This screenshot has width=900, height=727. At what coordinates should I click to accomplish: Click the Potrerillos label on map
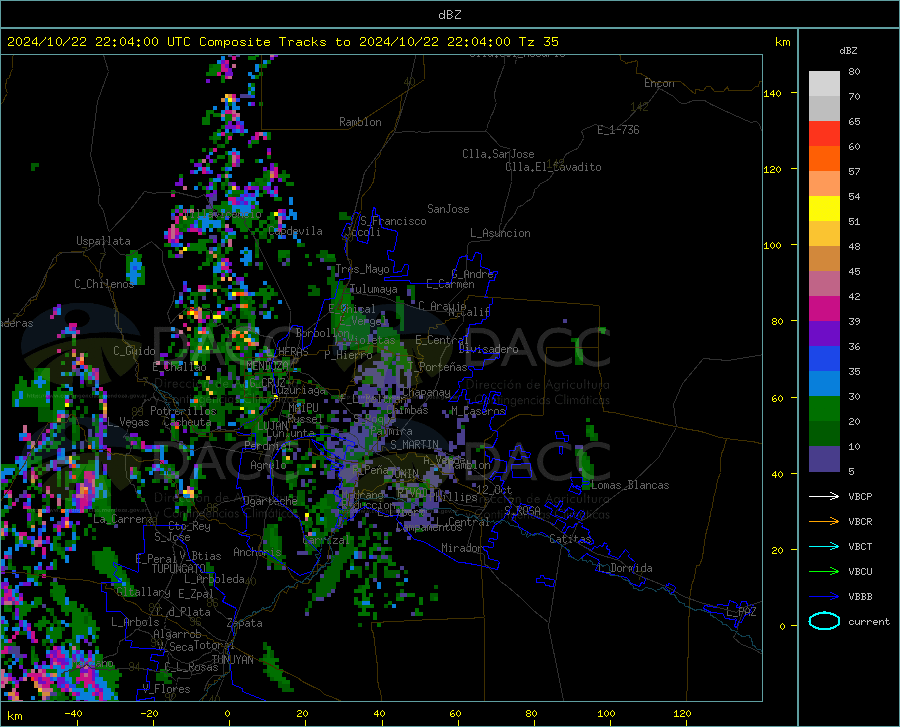183,411
